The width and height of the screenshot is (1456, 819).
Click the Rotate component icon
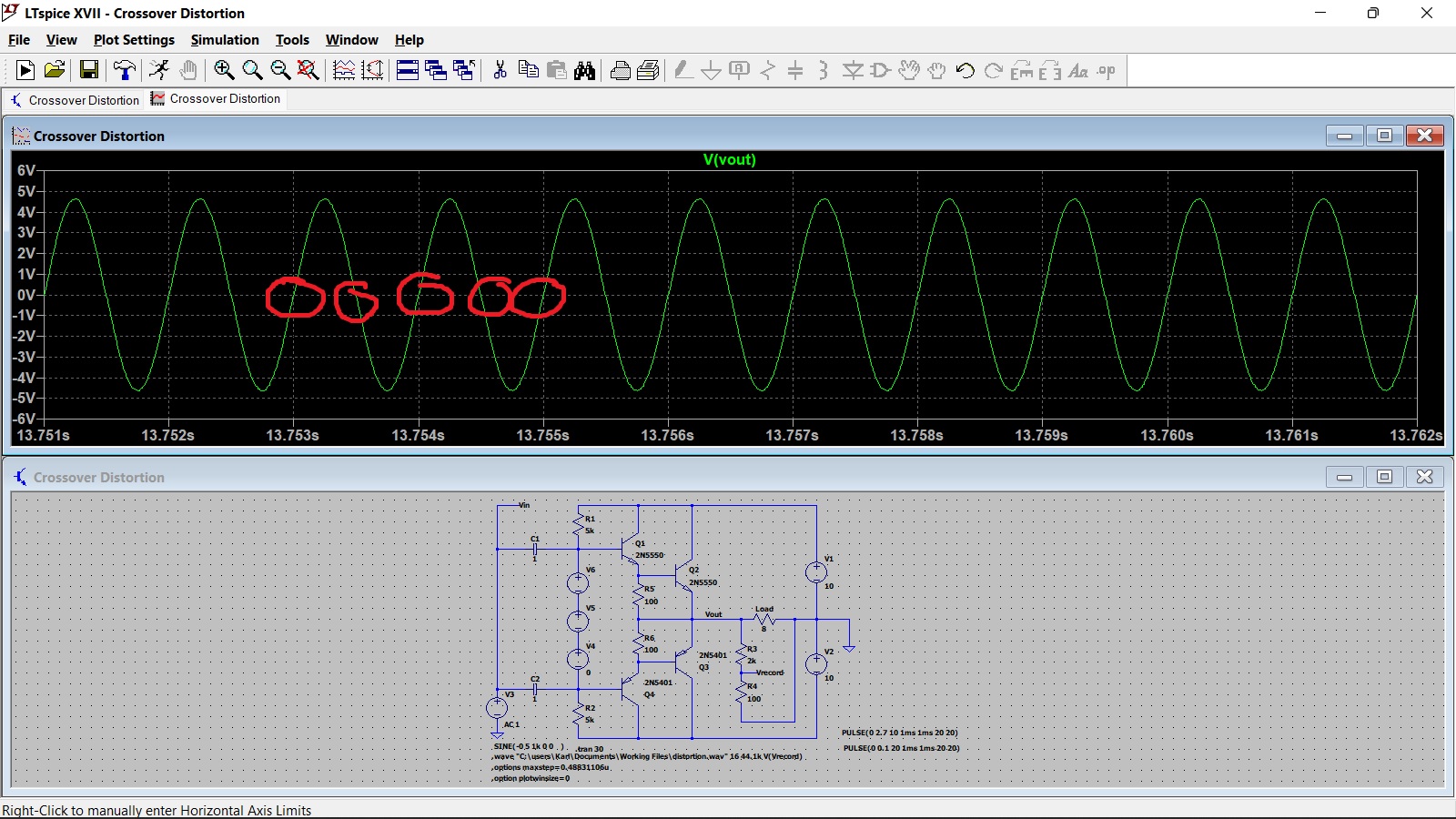(x=1021, y=70)
